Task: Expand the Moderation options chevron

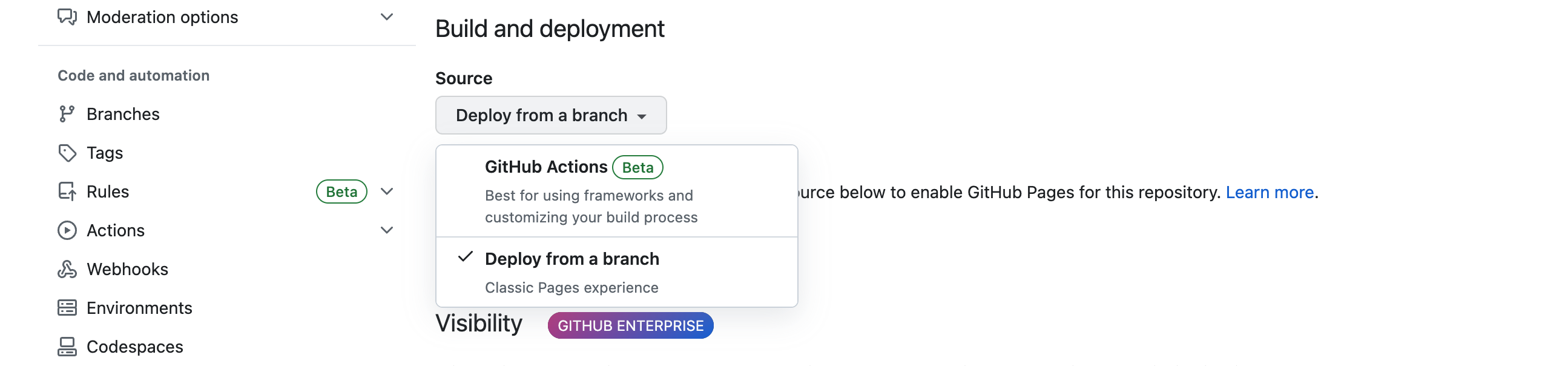Action: pyautogui.click(x=386, y=17)
